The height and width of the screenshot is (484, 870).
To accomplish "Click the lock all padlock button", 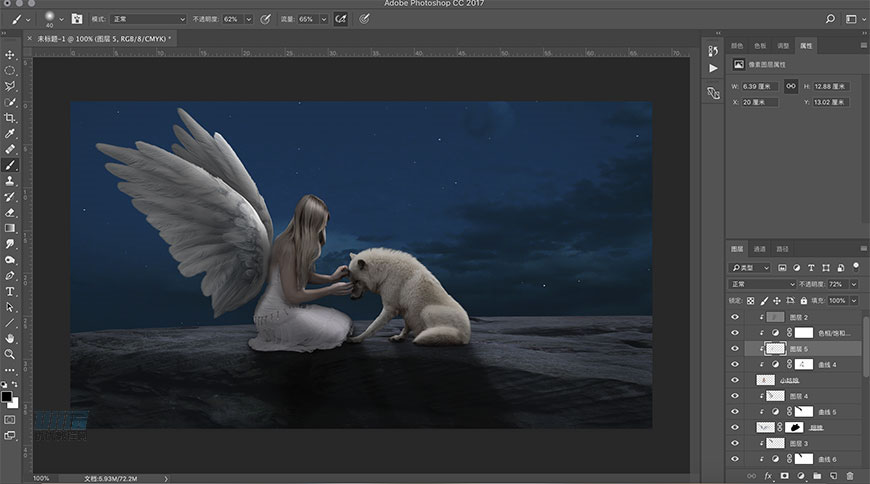I will [804, 300].
